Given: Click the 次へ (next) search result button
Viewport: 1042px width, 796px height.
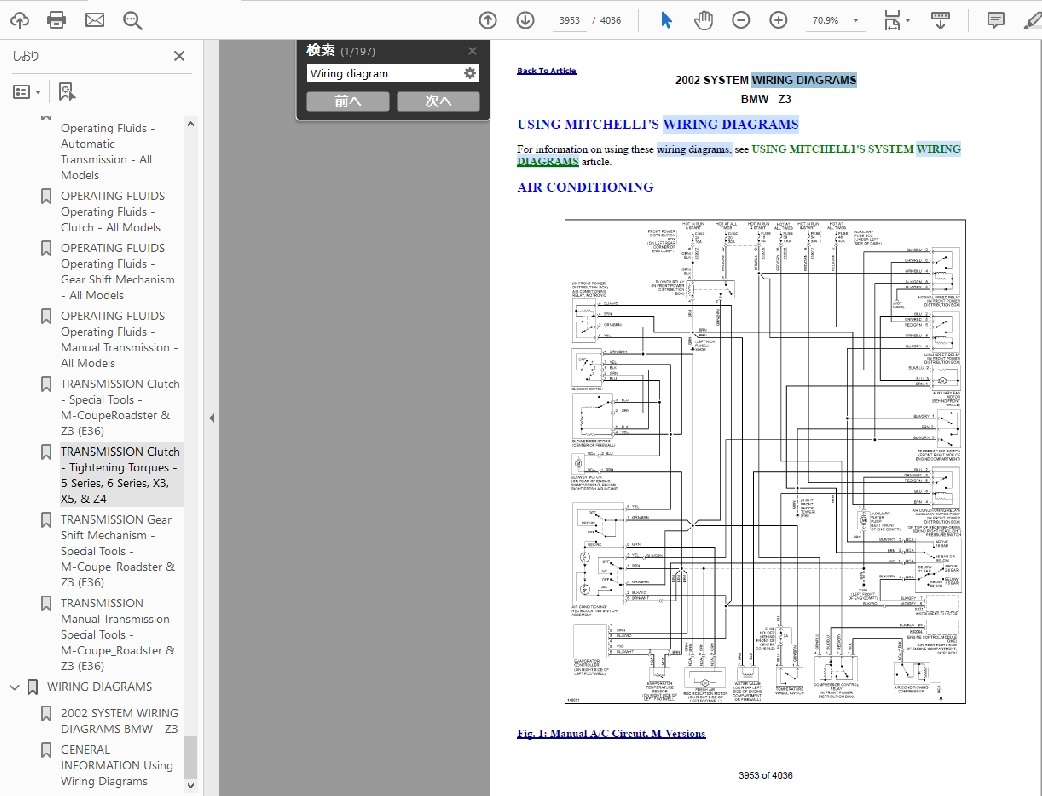Looking at the screenshot, I should click(x=438, y=101).
